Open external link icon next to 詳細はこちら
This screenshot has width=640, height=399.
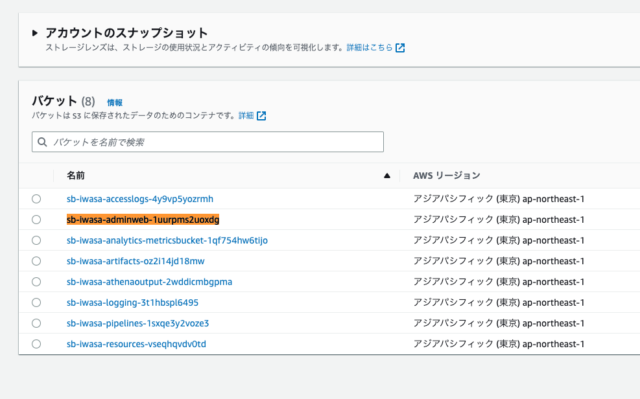point(400,48)
